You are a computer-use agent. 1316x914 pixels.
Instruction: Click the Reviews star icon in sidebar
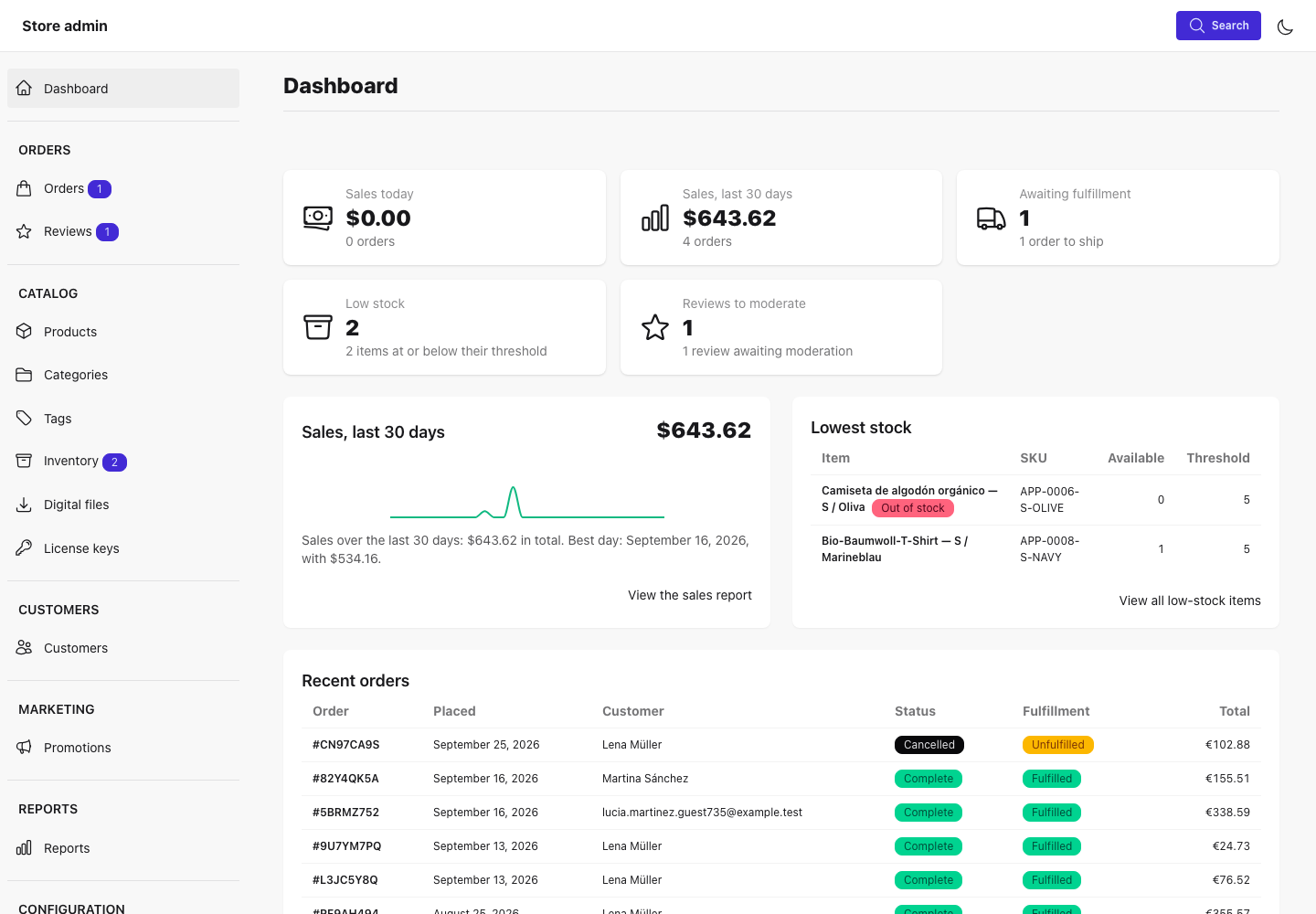(25, 231)
